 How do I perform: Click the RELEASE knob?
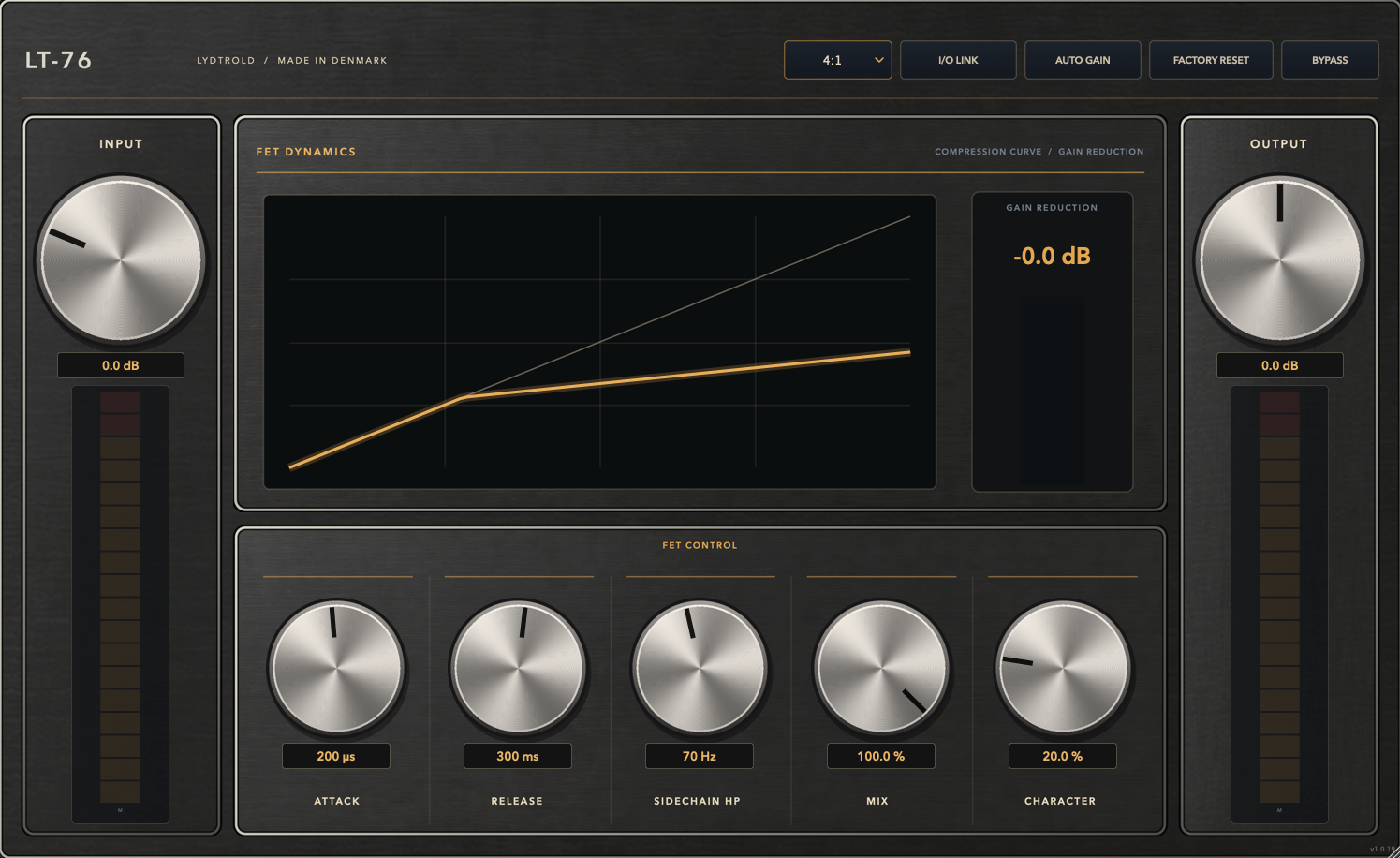coord(518,668)
